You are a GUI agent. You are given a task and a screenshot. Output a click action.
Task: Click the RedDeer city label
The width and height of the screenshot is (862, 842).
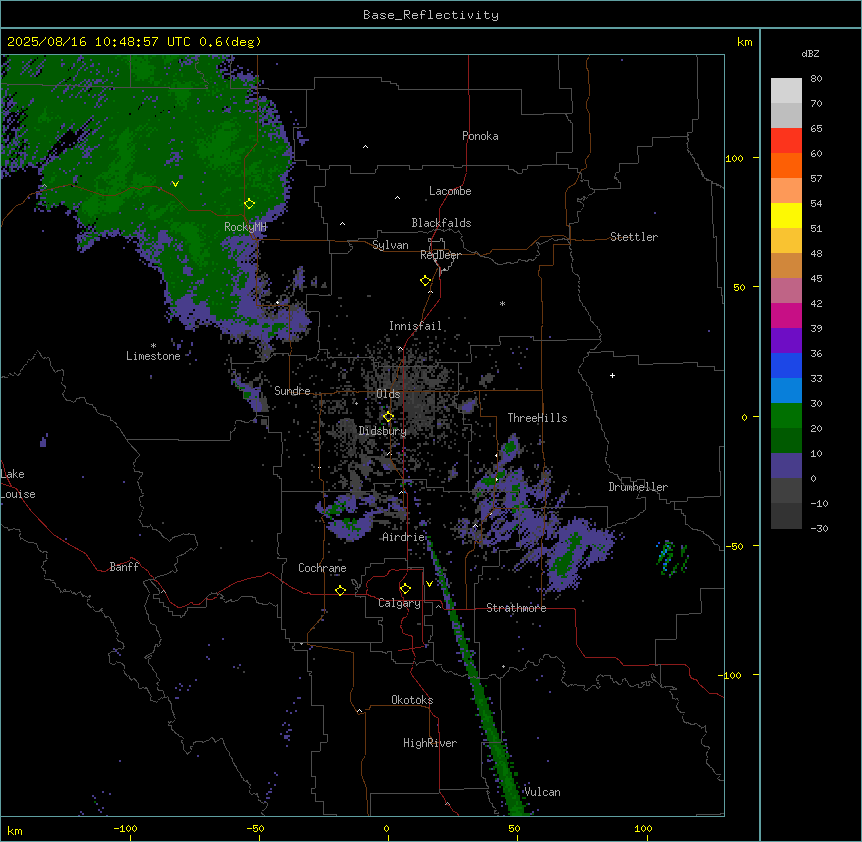tap(440, 255)
